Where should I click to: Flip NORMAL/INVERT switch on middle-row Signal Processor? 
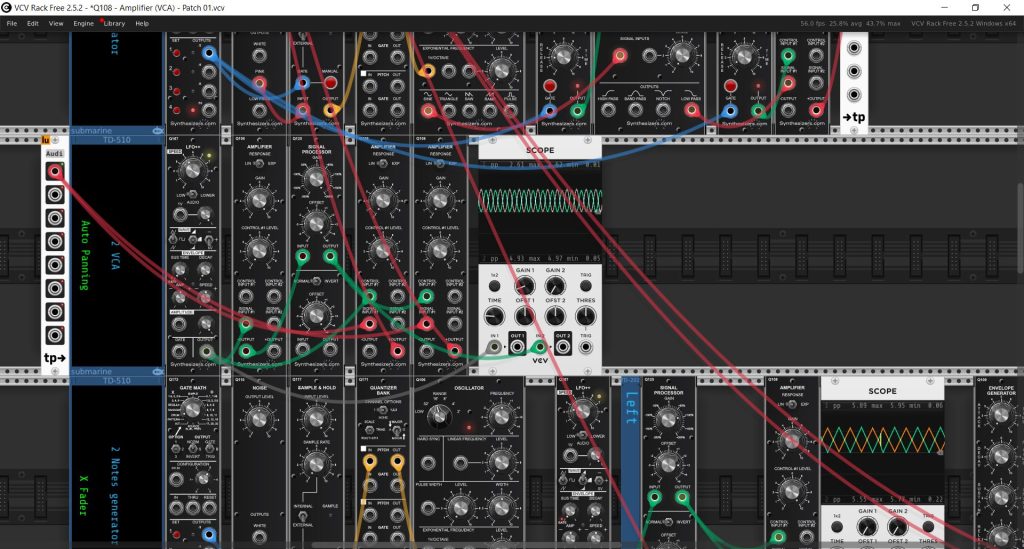tap(316, 281)
